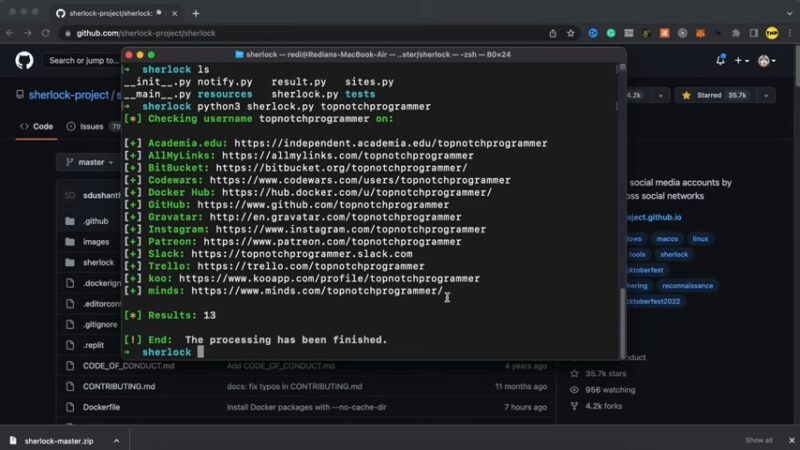This screenshot has width=800, height=450.
Task: Click the reconnaissance topic tag
Action: (687, 286)
